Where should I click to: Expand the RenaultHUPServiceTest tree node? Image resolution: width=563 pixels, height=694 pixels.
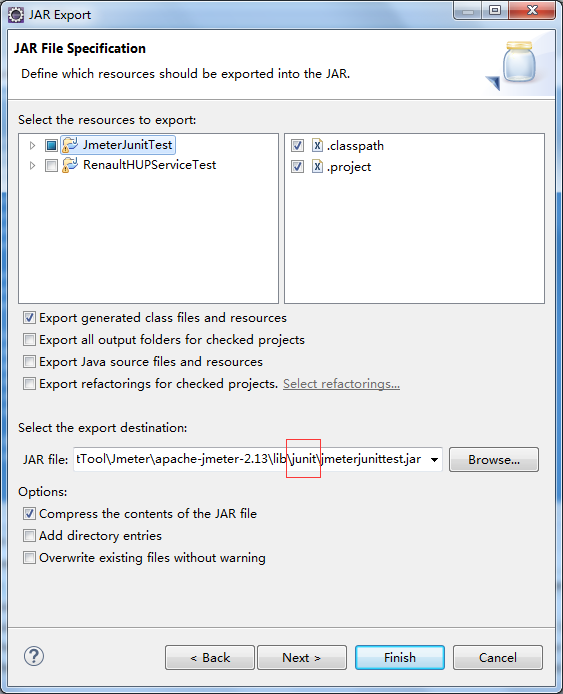[x=32, y=166]
